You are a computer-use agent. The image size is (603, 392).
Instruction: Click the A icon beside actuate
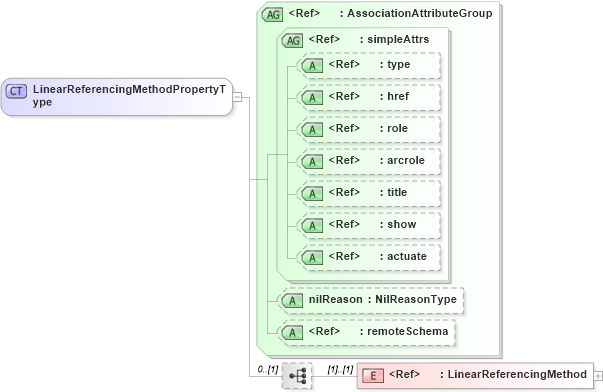pyautogui.click(x=312, y=257)
